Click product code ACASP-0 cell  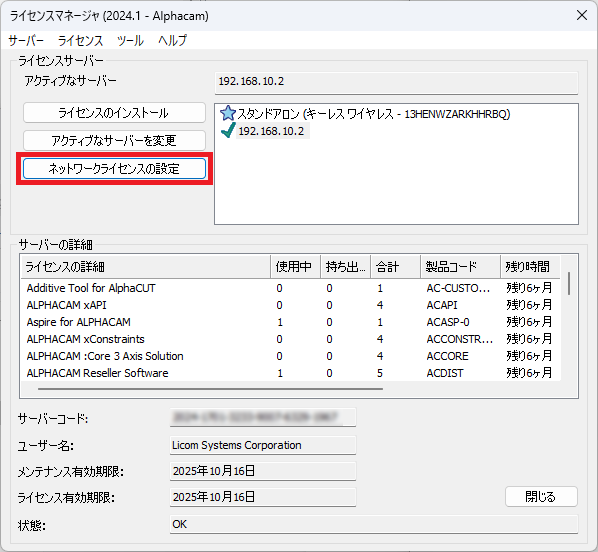[448, 322]
